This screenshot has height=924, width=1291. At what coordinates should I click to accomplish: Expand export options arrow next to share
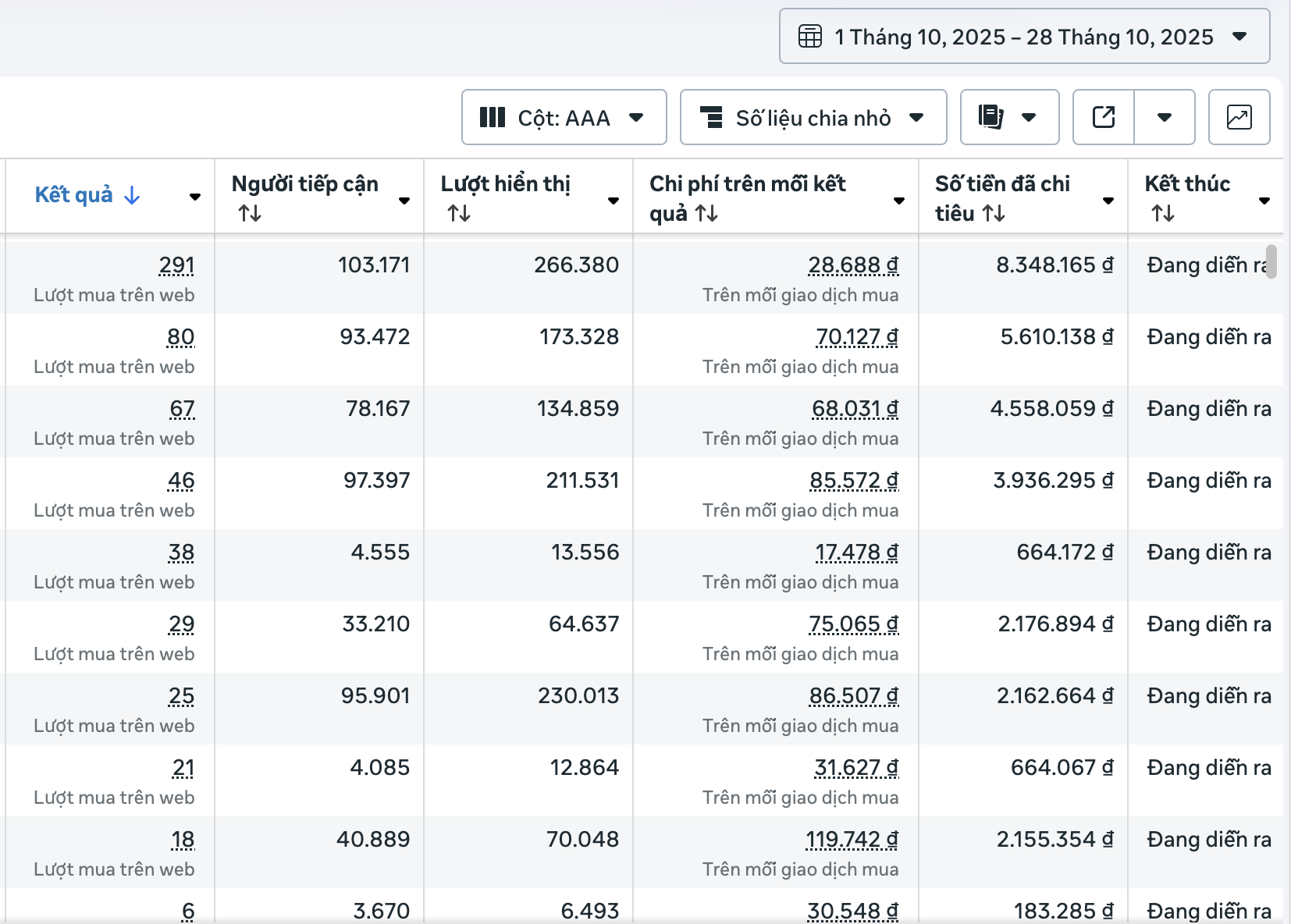(x=1164, y=117)
